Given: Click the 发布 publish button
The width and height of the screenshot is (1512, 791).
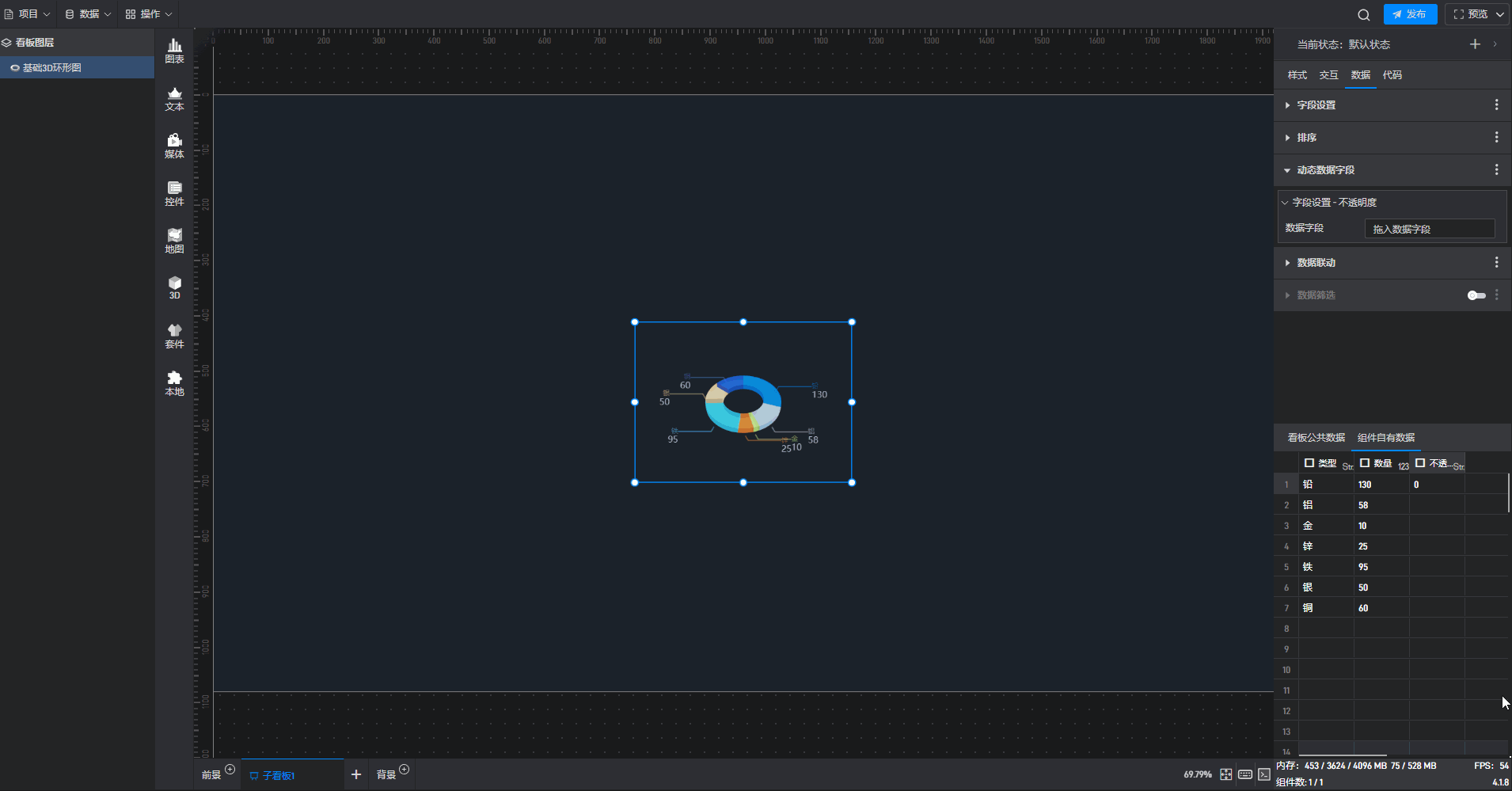Looking at the screenshot, I should tap(1410, 14).
